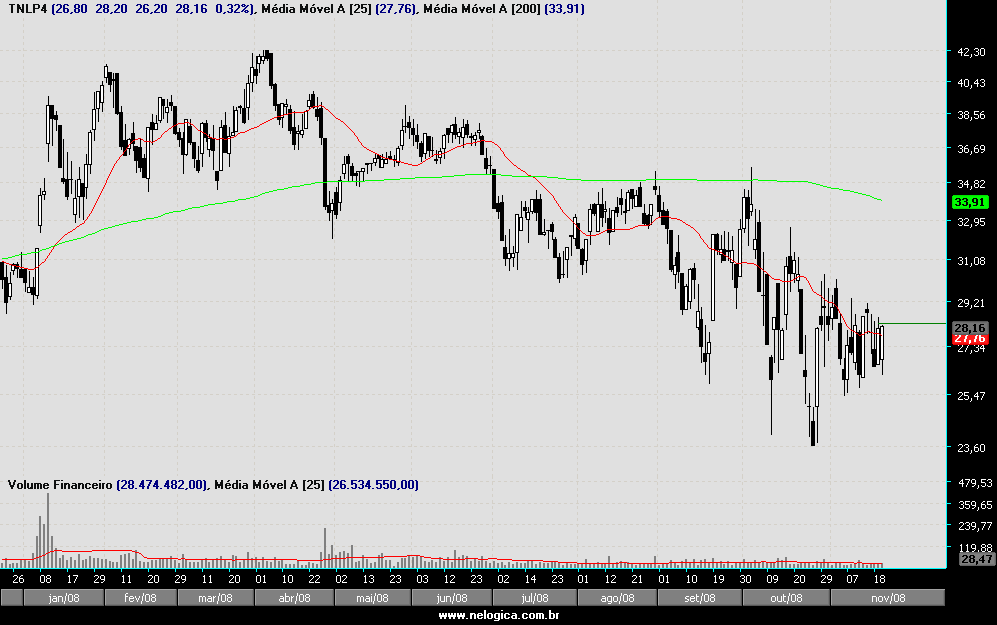Click the volume value (28.474.482,00)
The height and width of the screenshot is (625, 997).
click(x=162, y=484)
